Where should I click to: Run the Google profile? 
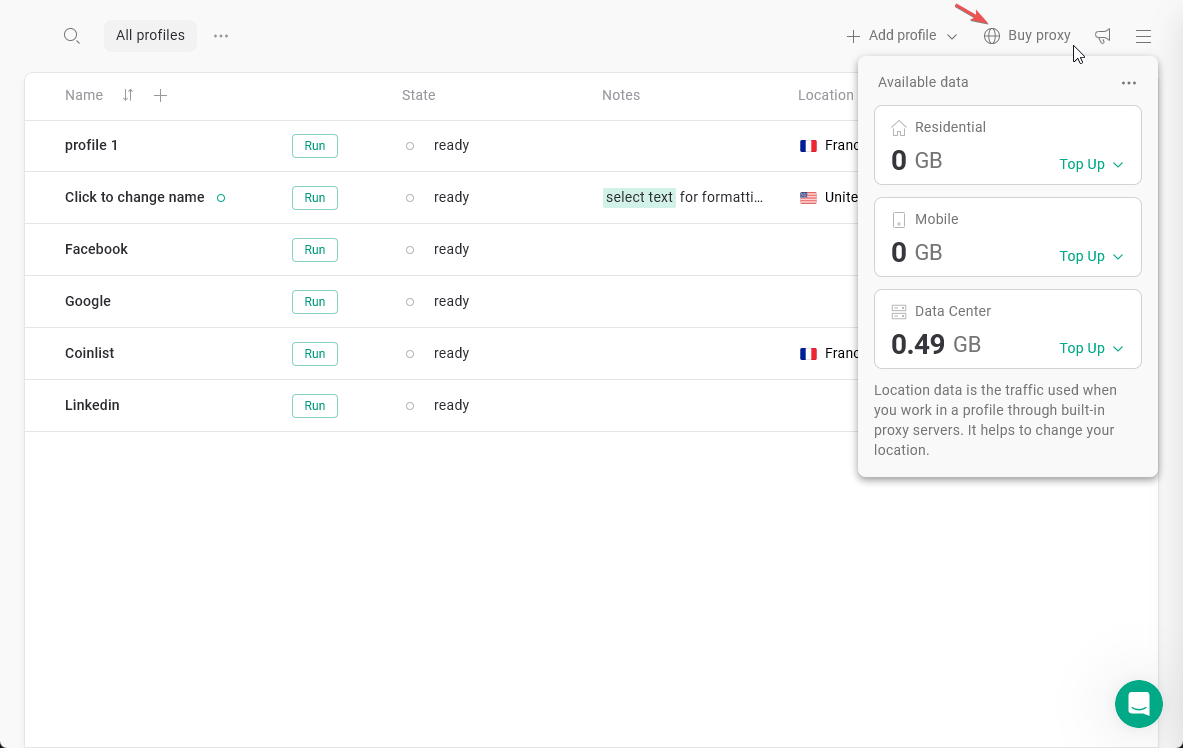pos(315,302)
